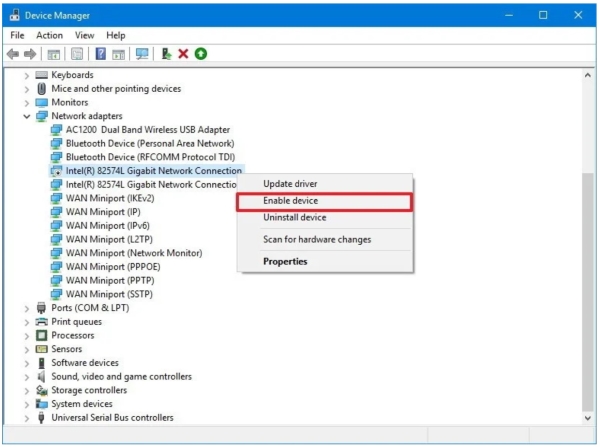Select WAN Miniport (Network Monitor)
Viewport: 600px width, 447px height.
pos(134,253)
